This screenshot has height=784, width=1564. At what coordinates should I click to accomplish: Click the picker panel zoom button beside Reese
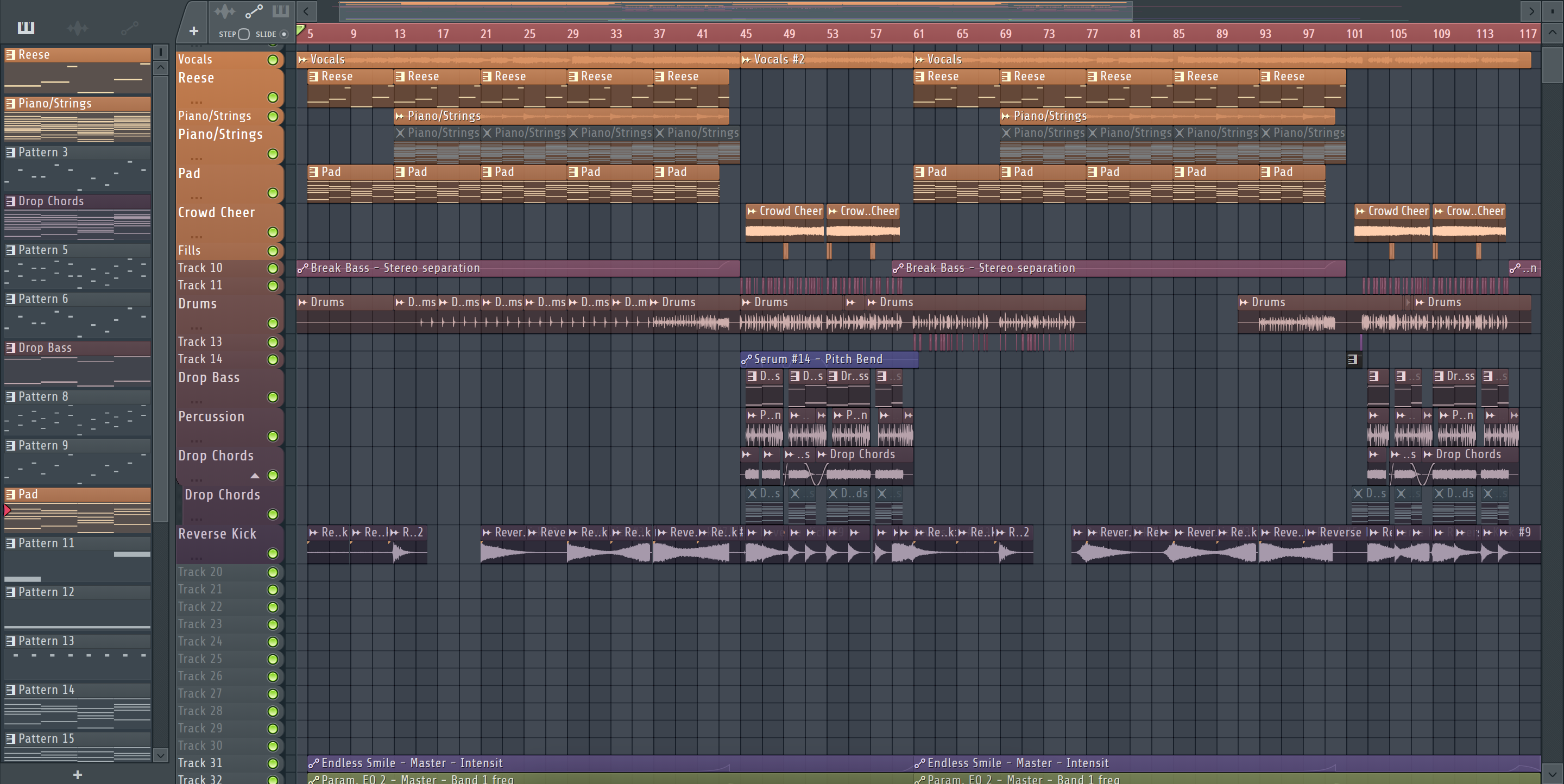point(160,52)
